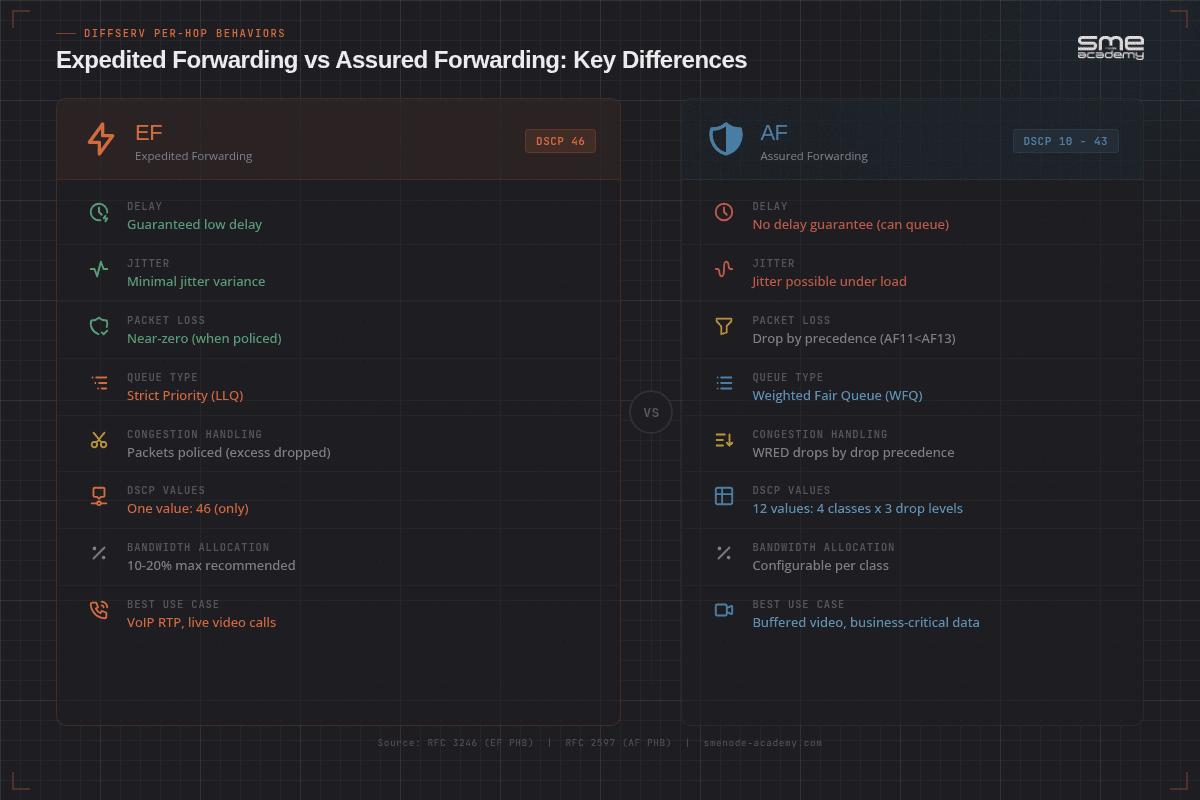Click the EF Congestion Handling scissors icon
The image size is (1200, 800).
point(99,440)
